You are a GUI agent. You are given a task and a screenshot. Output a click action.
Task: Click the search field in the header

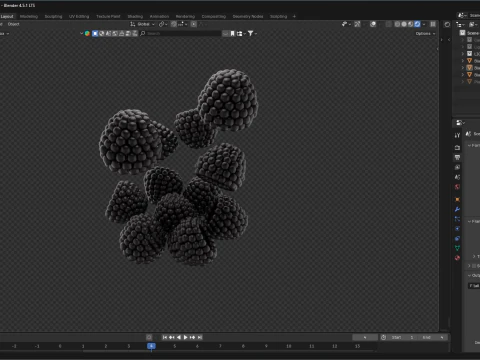[181, 33]
